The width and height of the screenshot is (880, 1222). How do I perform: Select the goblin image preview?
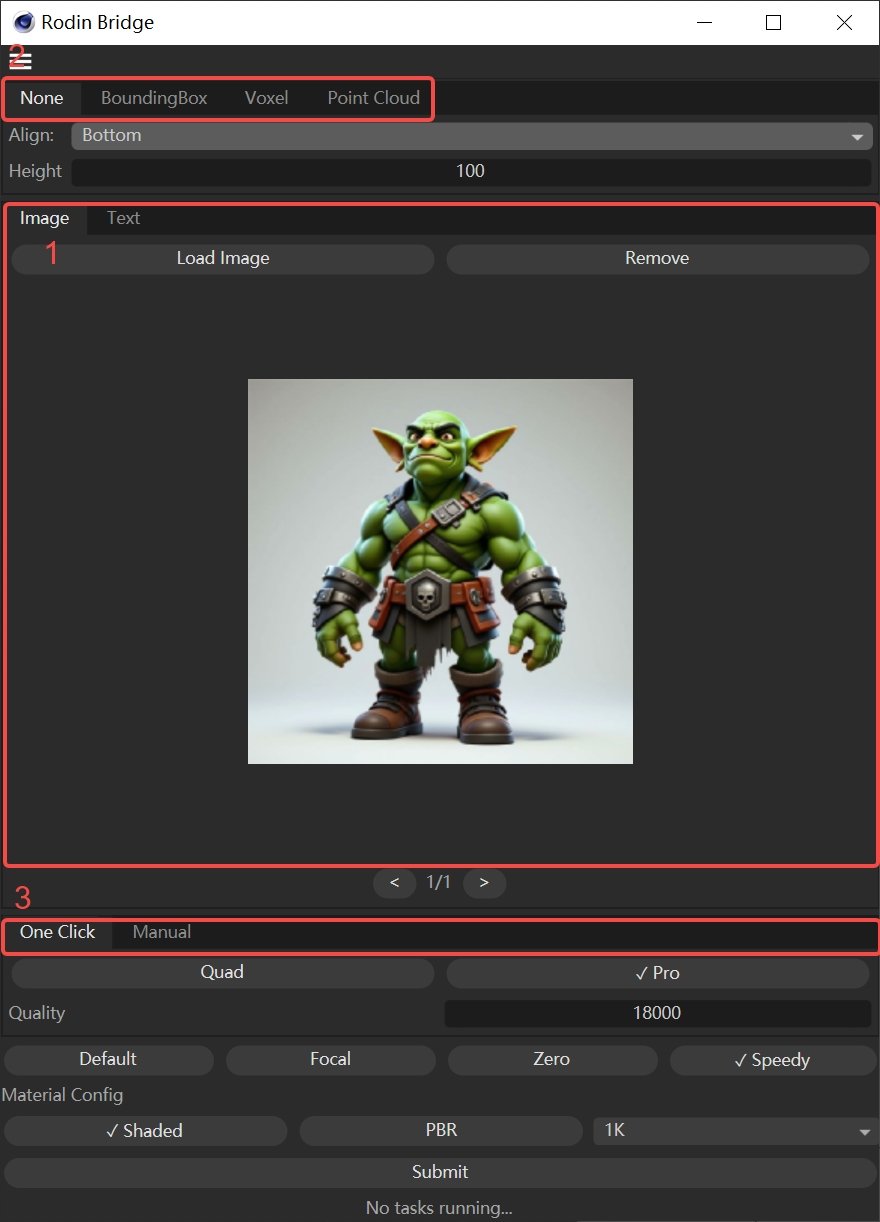click(440, 571)
